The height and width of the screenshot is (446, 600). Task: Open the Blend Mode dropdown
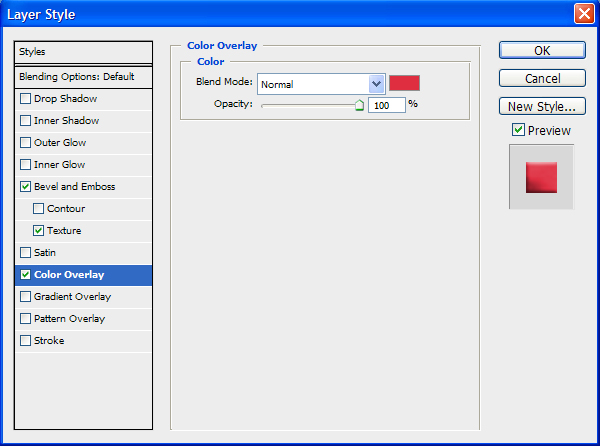(x=377, y=84)
